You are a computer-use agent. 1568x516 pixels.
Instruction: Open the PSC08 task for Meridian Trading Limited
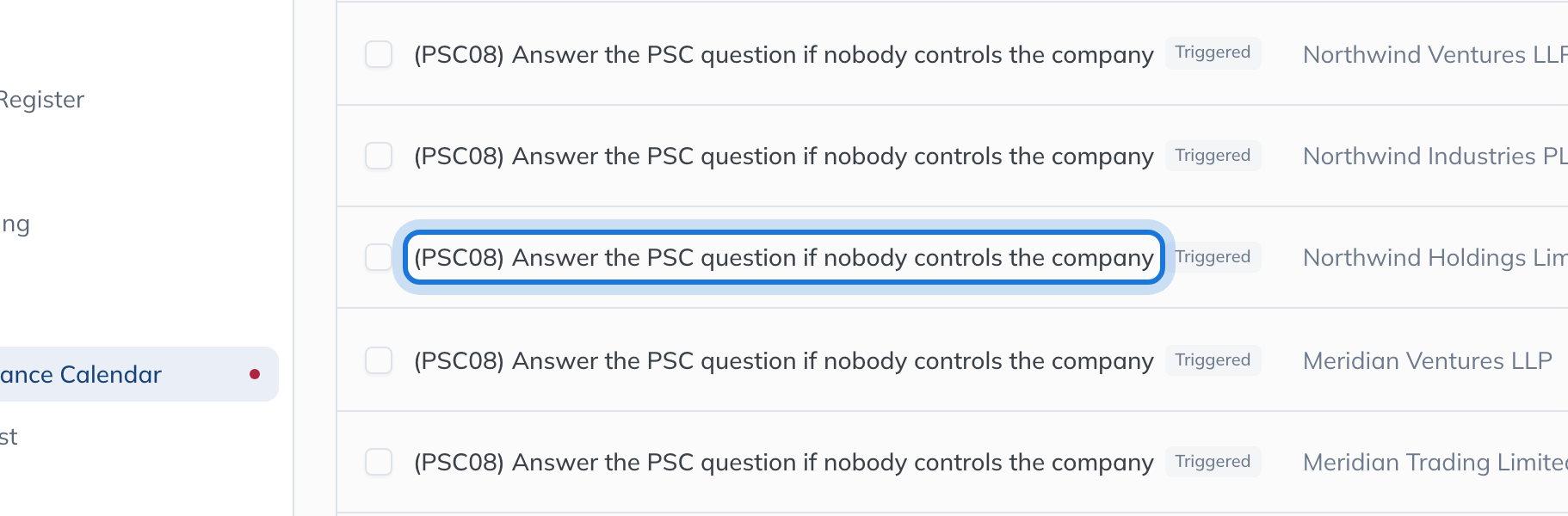(x=783, y=462)
